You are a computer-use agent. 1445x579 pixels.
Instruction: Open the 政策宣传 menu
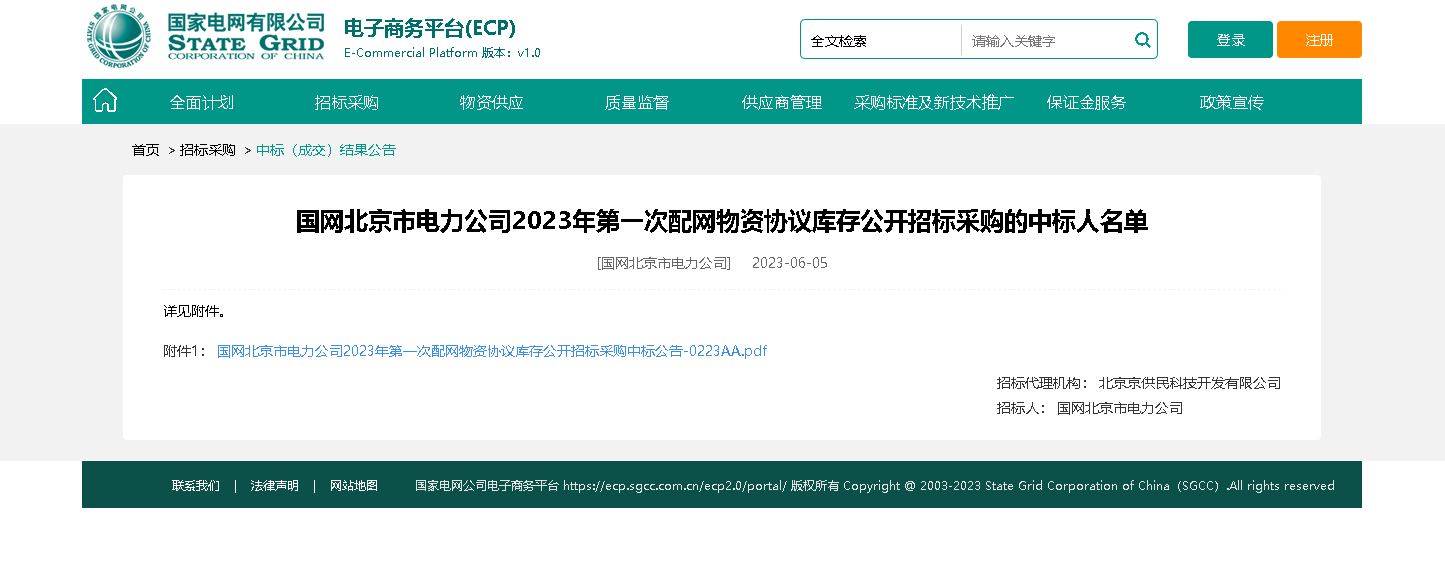pos(1232,102)
